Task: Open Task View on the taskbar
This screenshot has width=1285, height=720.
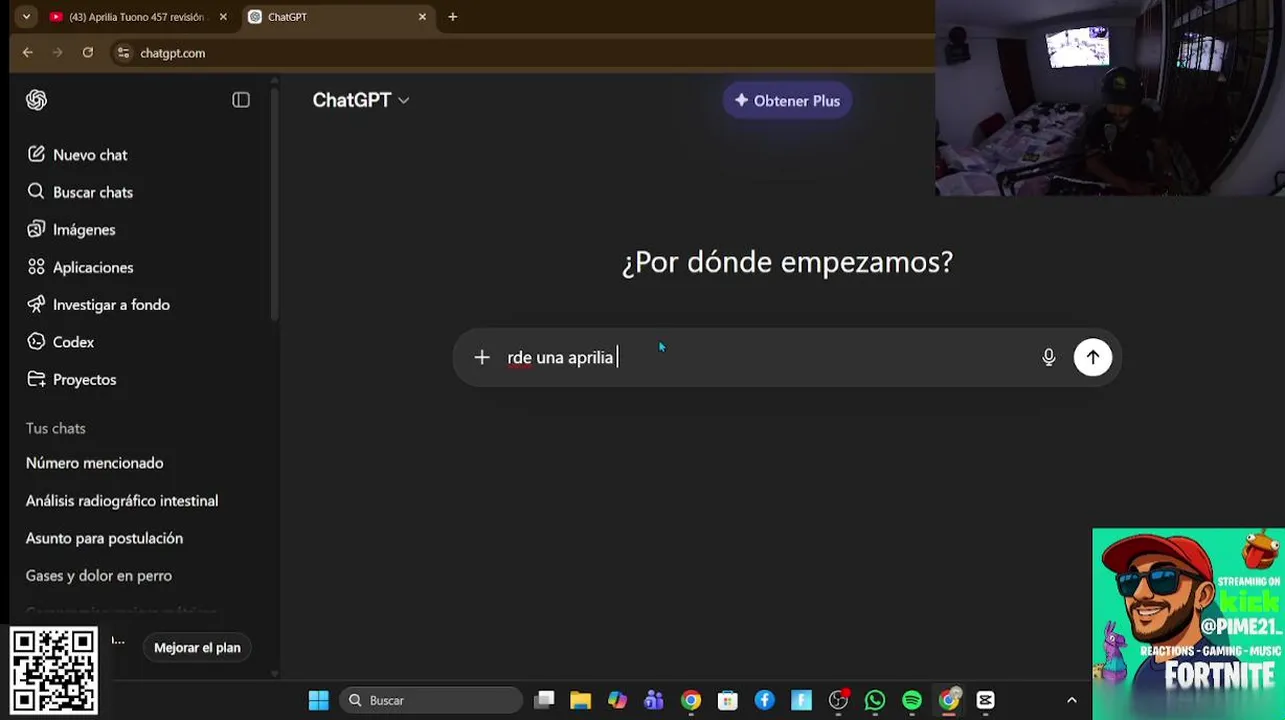Action: pos(544,701)
